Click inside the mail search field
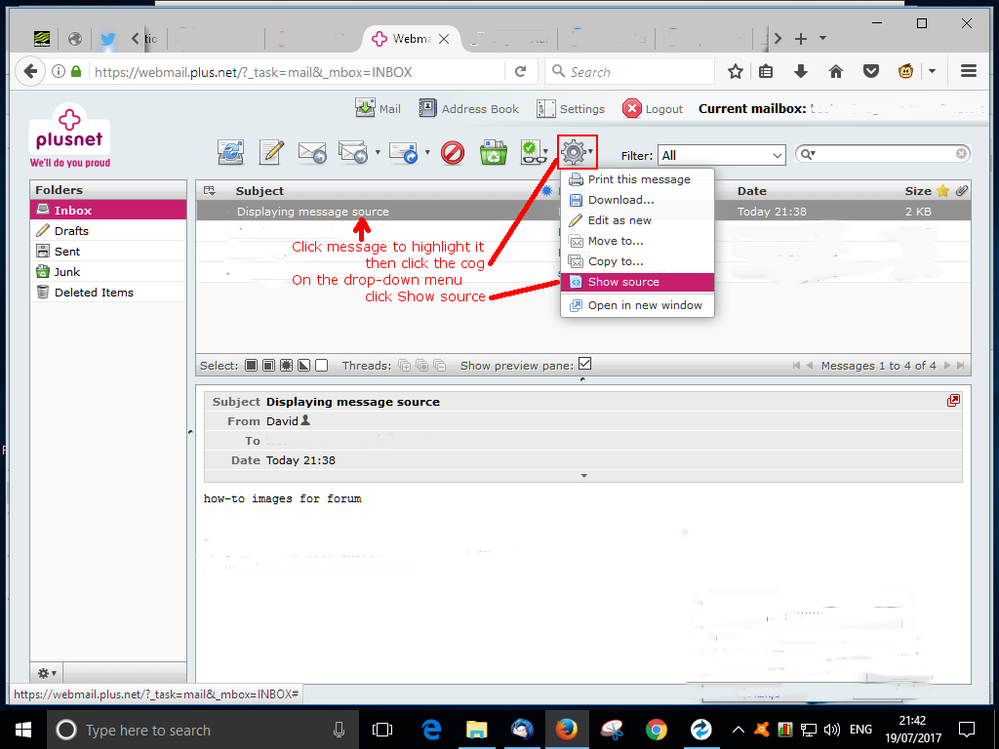Screen dimensions: 999x749 pyautogui.click(x=885, y=153)
